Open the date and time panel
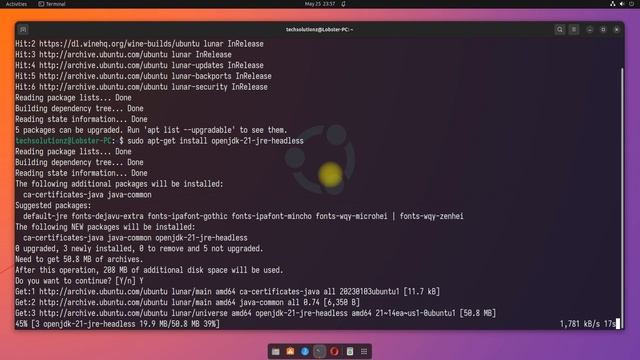Image resolution: width=640 pixels, height=360 pixels. (x=320, y=4)
